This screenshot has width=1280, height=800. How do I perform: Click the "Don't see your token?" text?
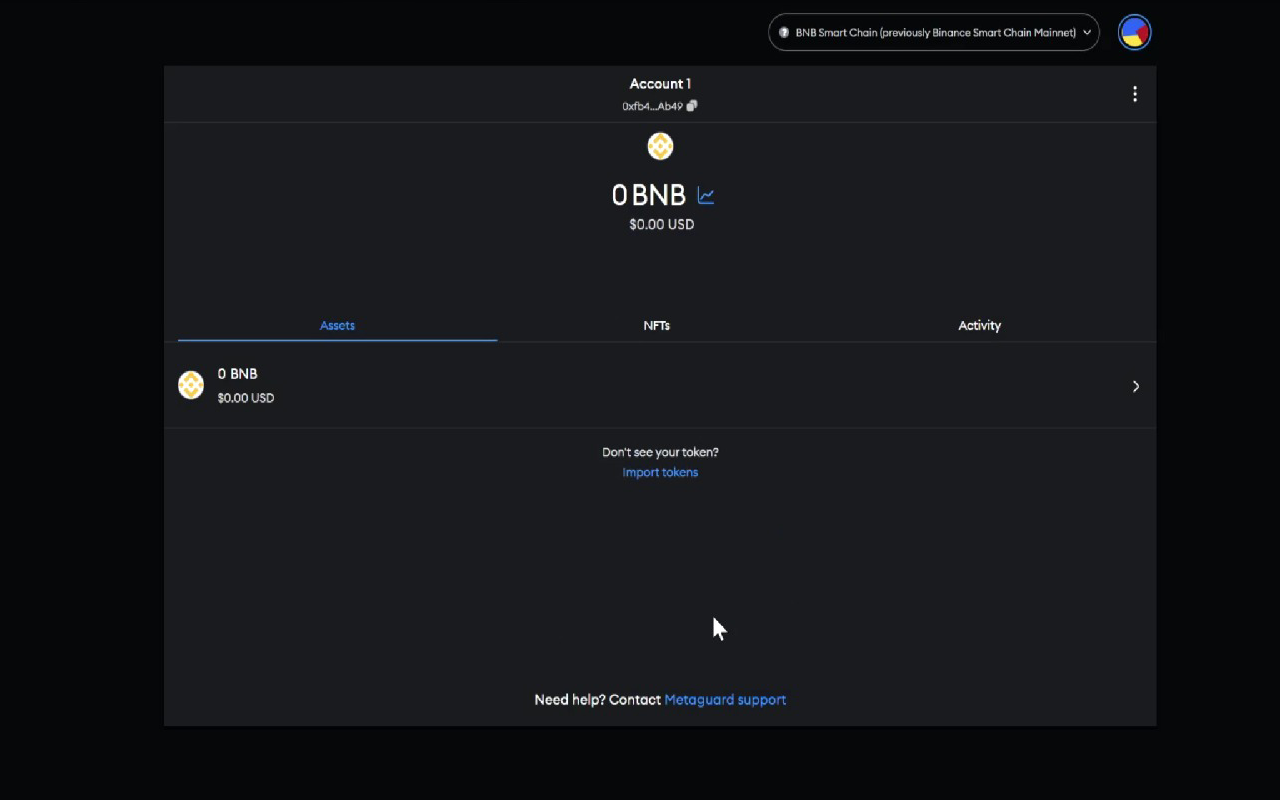660,452
